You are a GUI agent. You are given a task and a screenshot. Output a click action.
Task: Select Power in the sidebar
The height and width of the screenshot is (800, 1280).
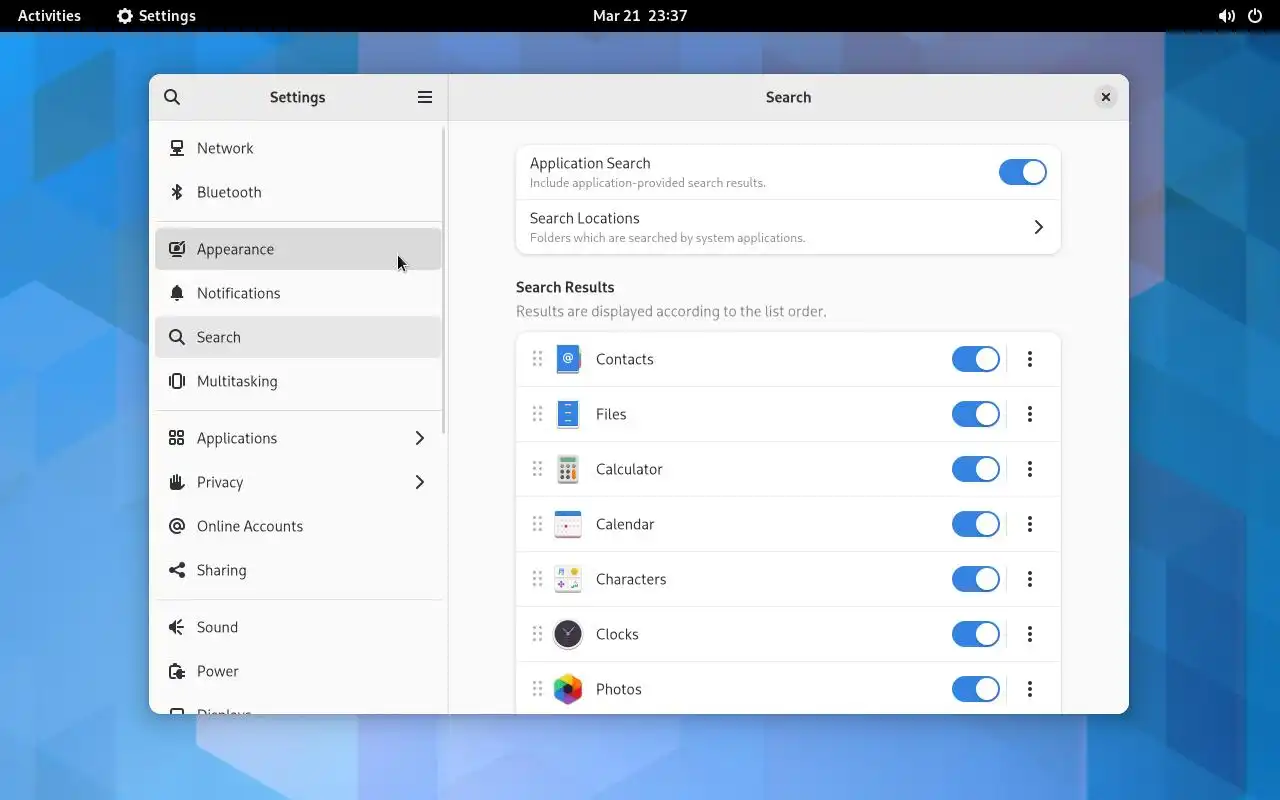point(298,671)
